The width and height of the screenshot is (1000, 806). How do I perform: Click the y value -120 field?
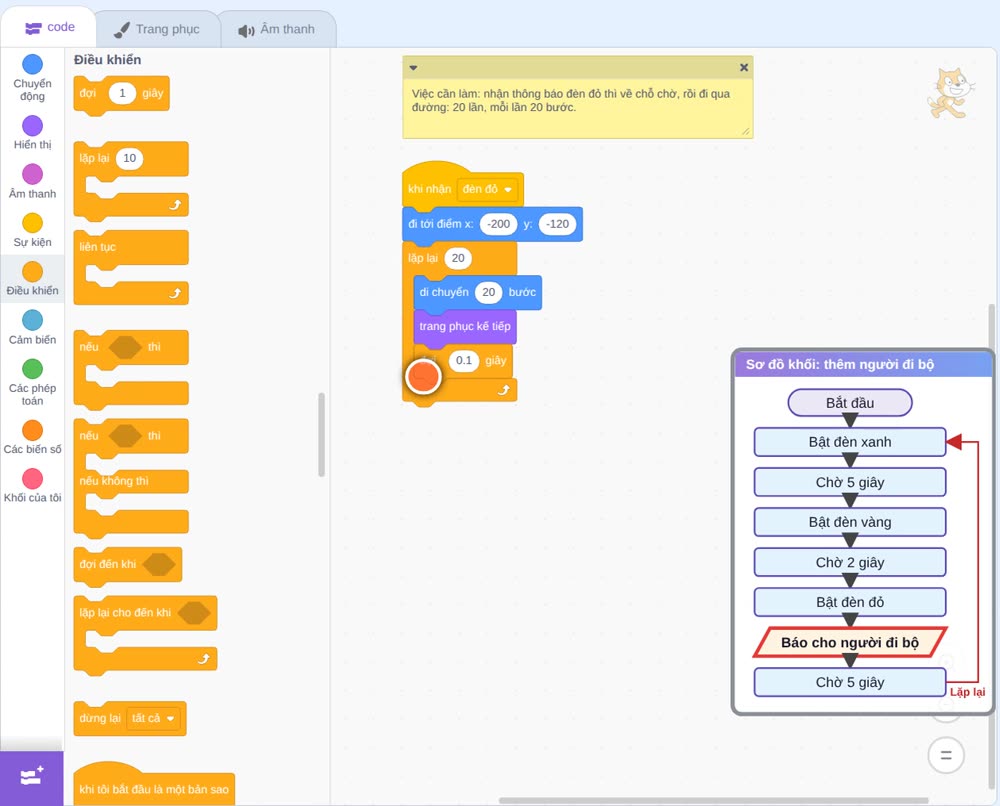(x=557, y=224)
